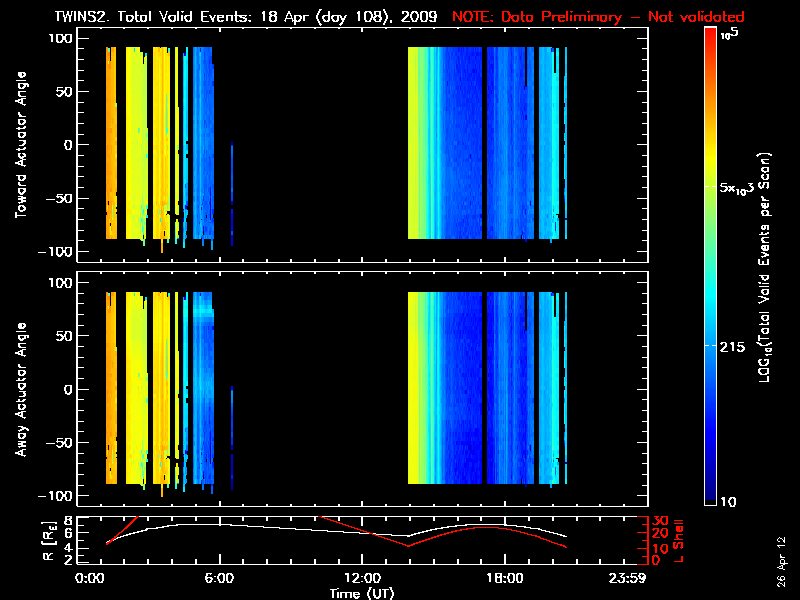Select the "12:00" time tick label
This screenshot has width=800, height=600.
[x=361, y=579]
